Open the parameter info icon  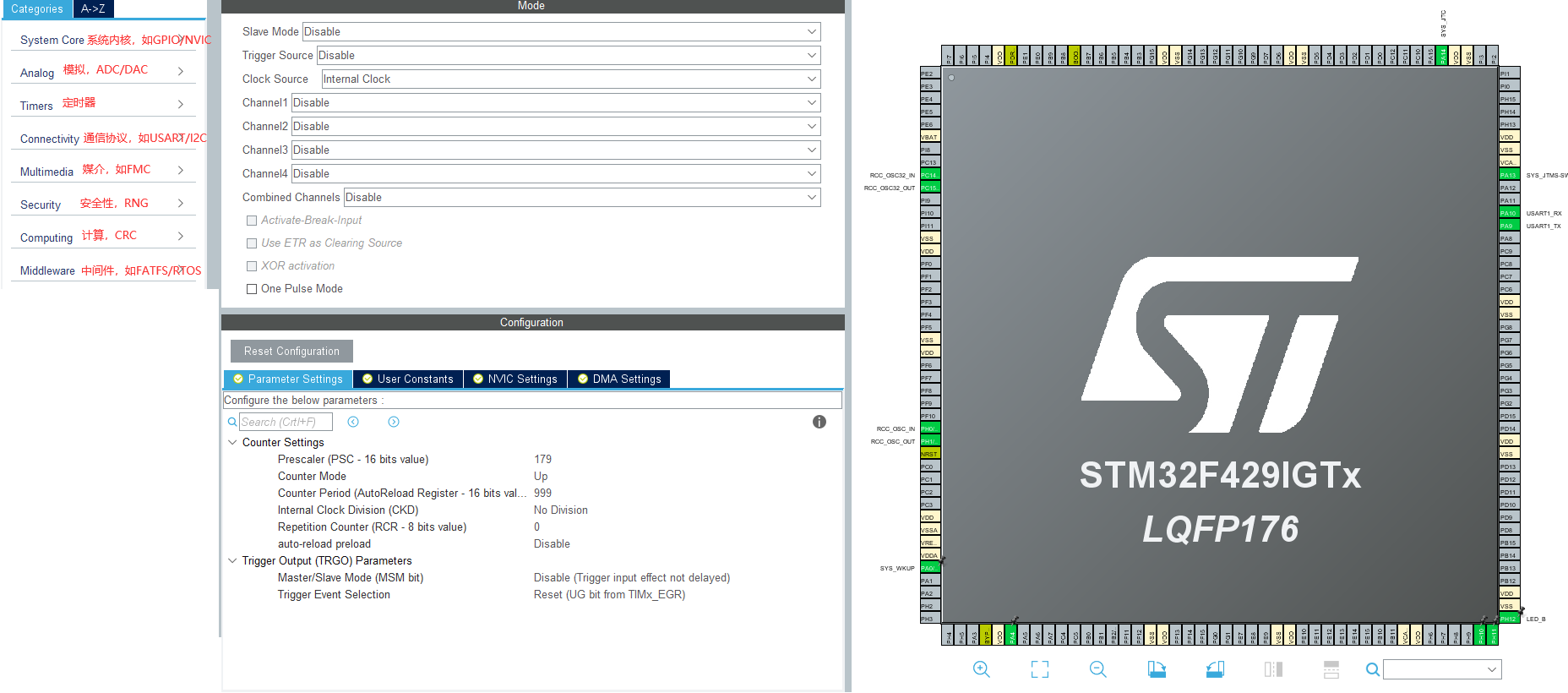click(819, 422)
